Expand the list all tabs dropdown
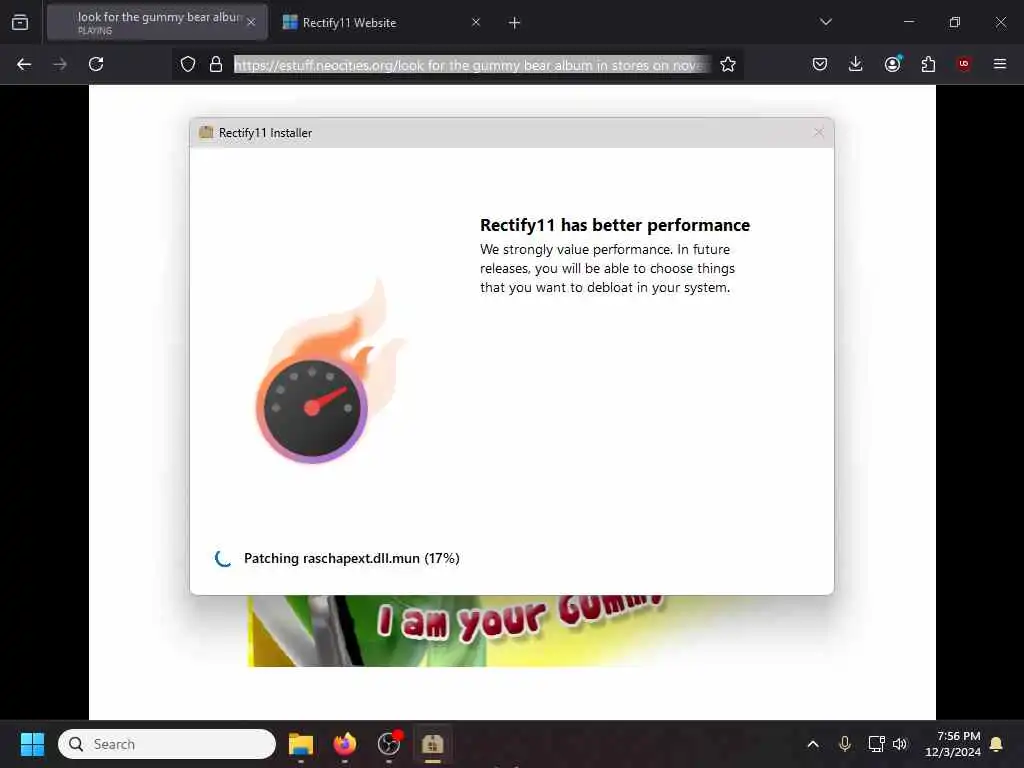The image size is (1024, 768). pyautogui.click(x=826, y=22)
